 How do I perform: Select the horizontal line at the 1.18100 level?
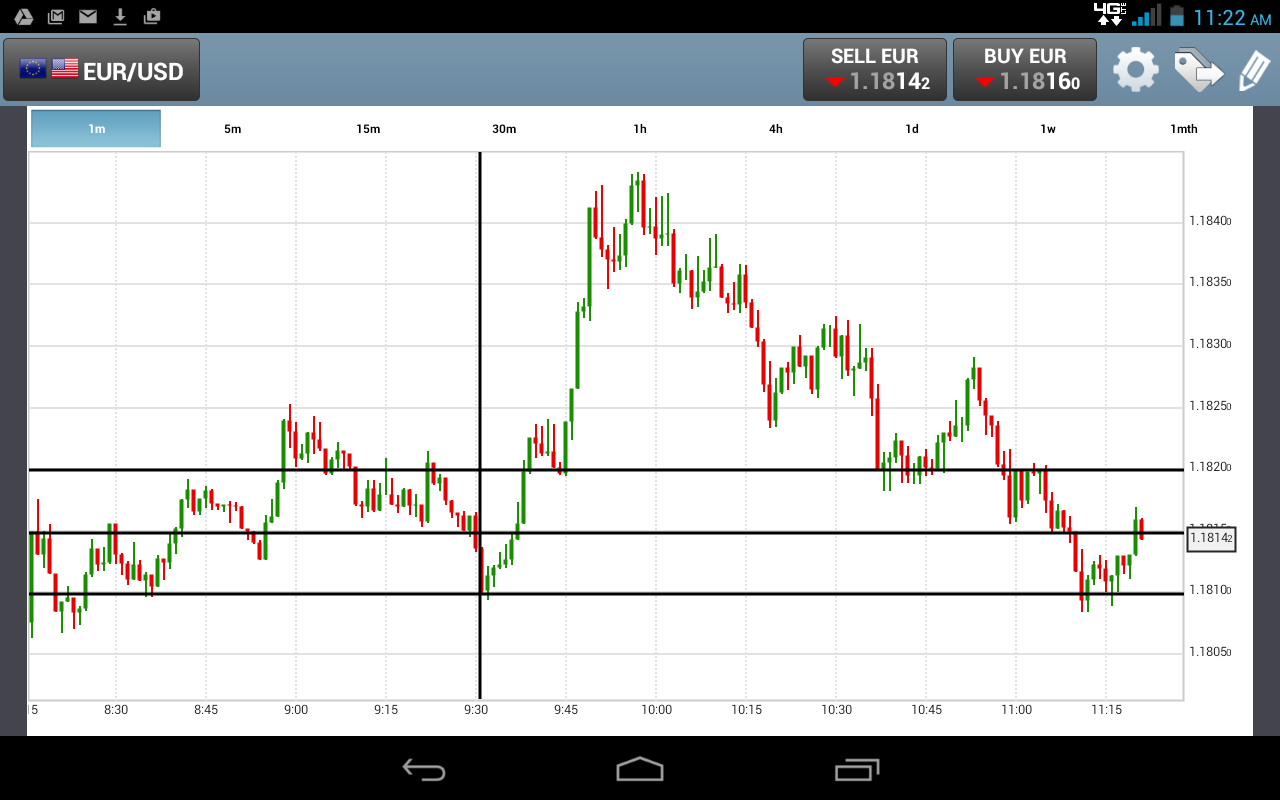(606, 594)
